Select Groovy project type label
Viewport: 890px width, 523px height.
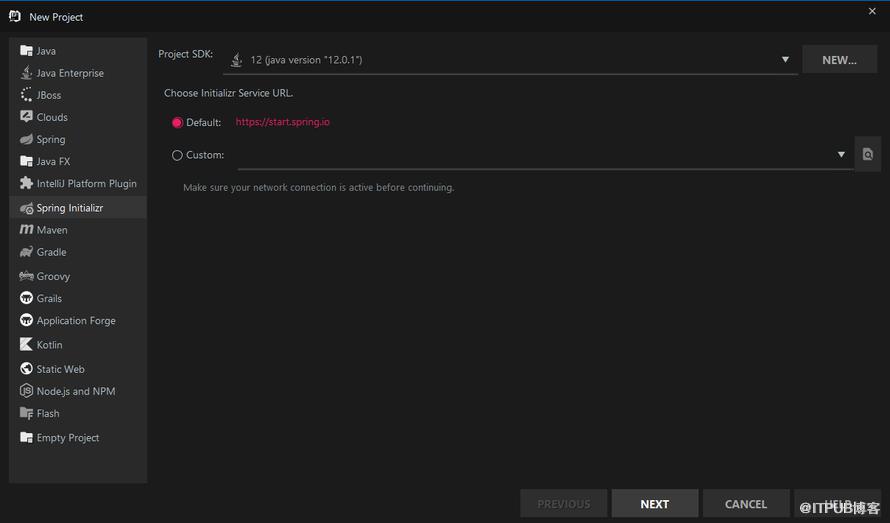53,277
